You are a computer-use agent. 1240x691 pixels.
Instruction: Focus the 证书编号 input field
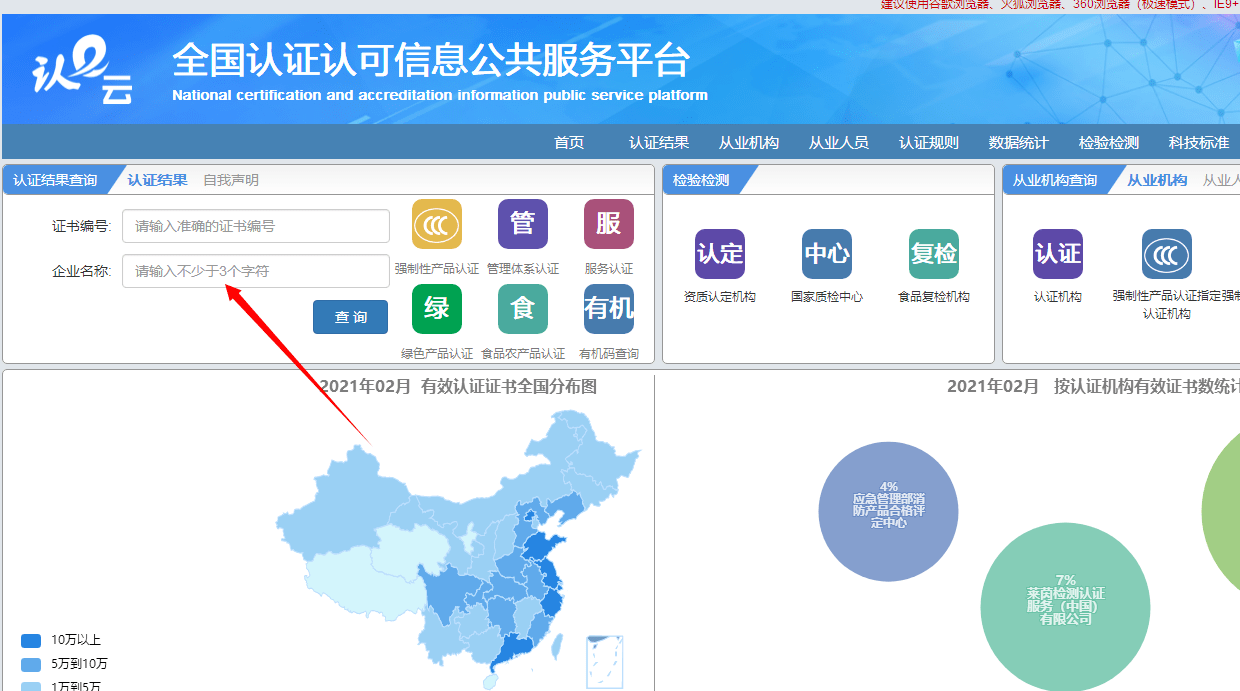point(256,226)
